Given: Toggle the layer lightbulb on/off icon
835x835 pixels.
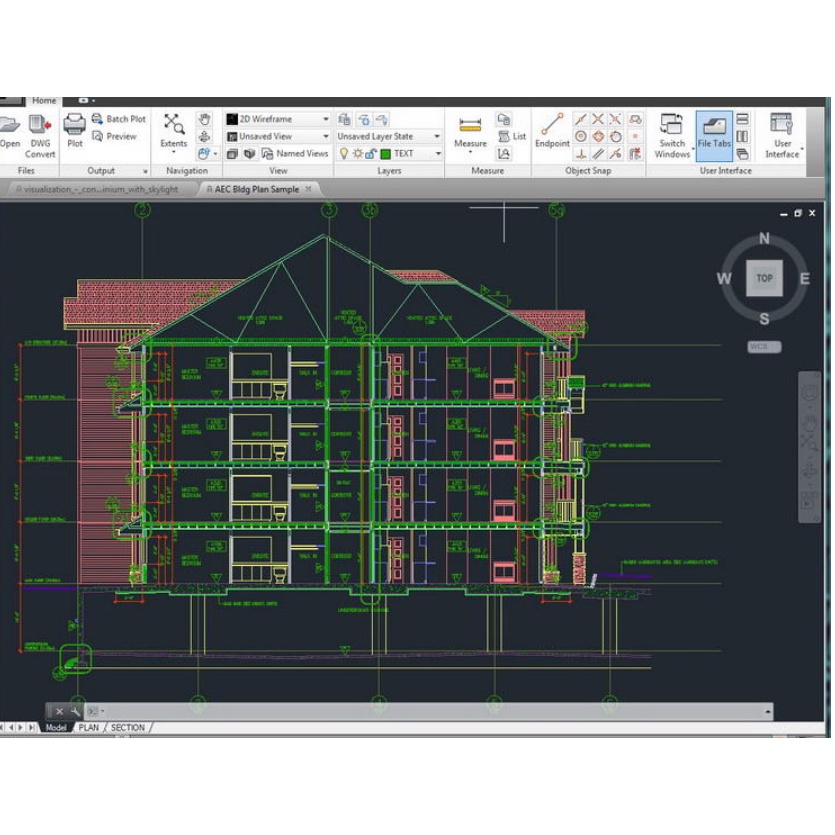Looking at the screenshot, I should pyautogui.click(x=344, y=154).
